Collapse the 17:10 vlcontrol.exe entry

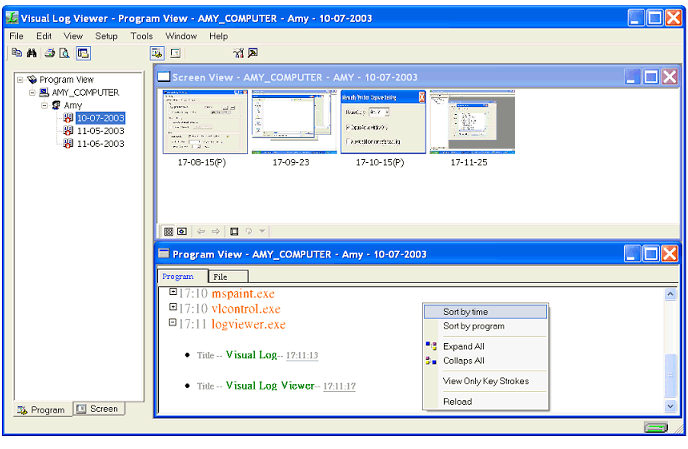tap(173, 307)
